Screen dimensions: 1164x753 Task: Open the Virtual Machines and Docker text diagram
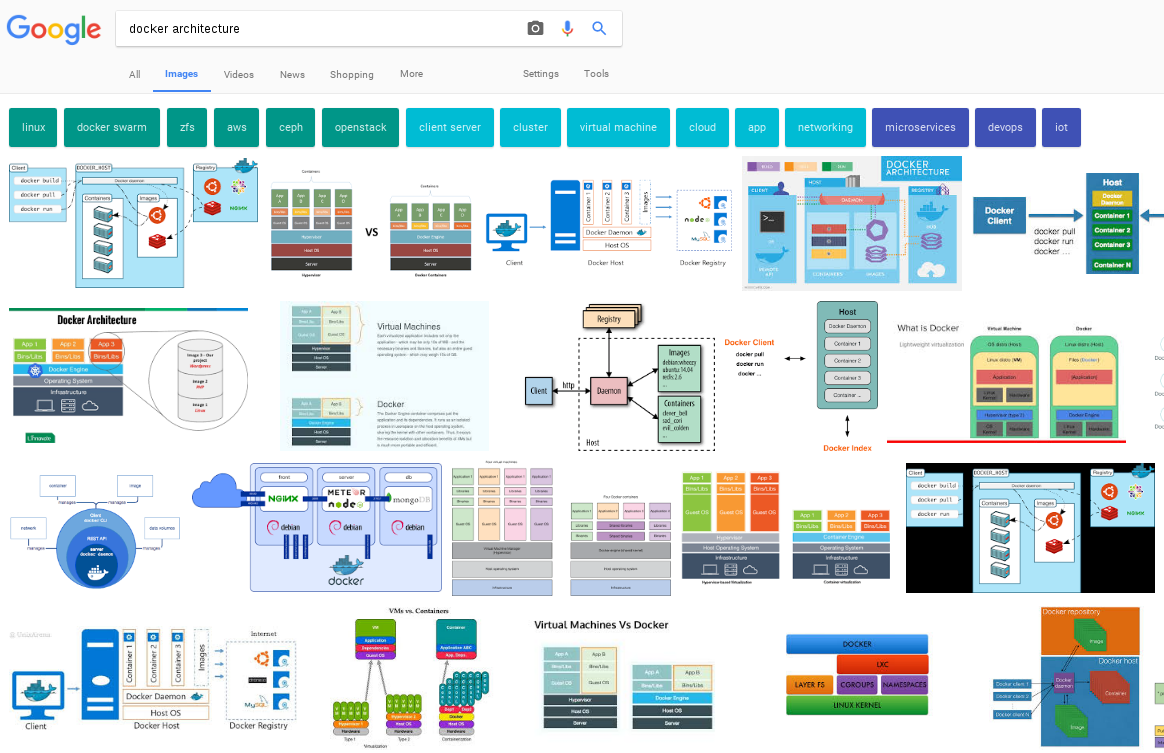(x=385, y=376)
